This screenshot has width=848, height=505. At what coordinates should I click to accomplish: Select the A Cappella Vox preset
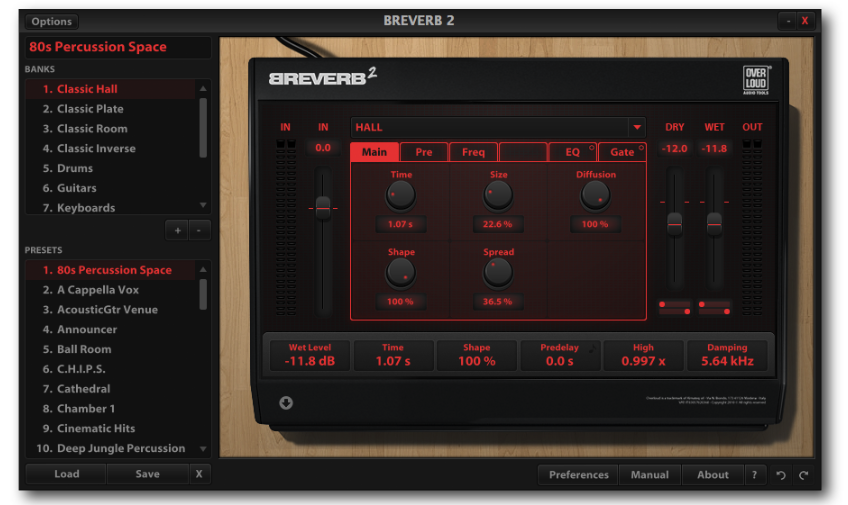(111, 290)
